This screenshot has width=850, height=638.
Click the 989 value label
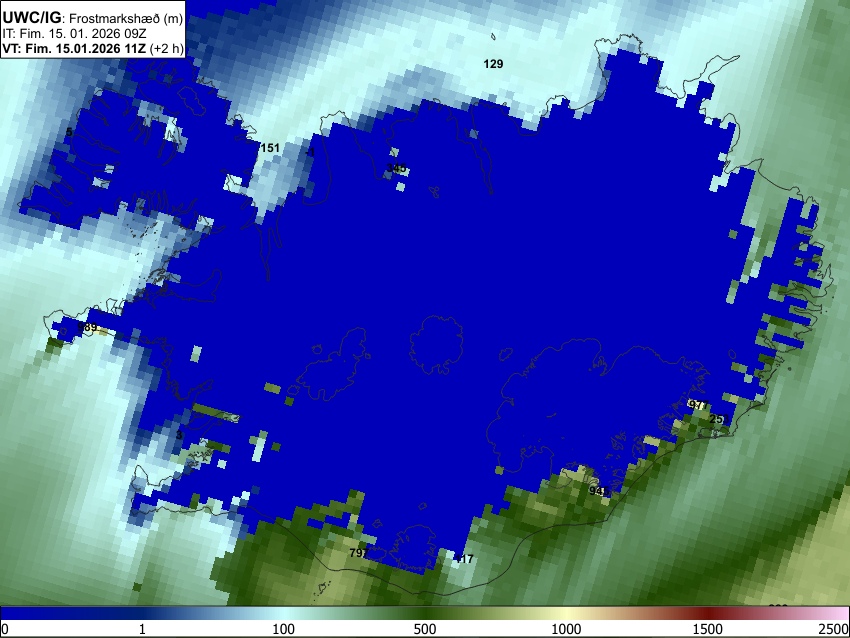[87, 327]
